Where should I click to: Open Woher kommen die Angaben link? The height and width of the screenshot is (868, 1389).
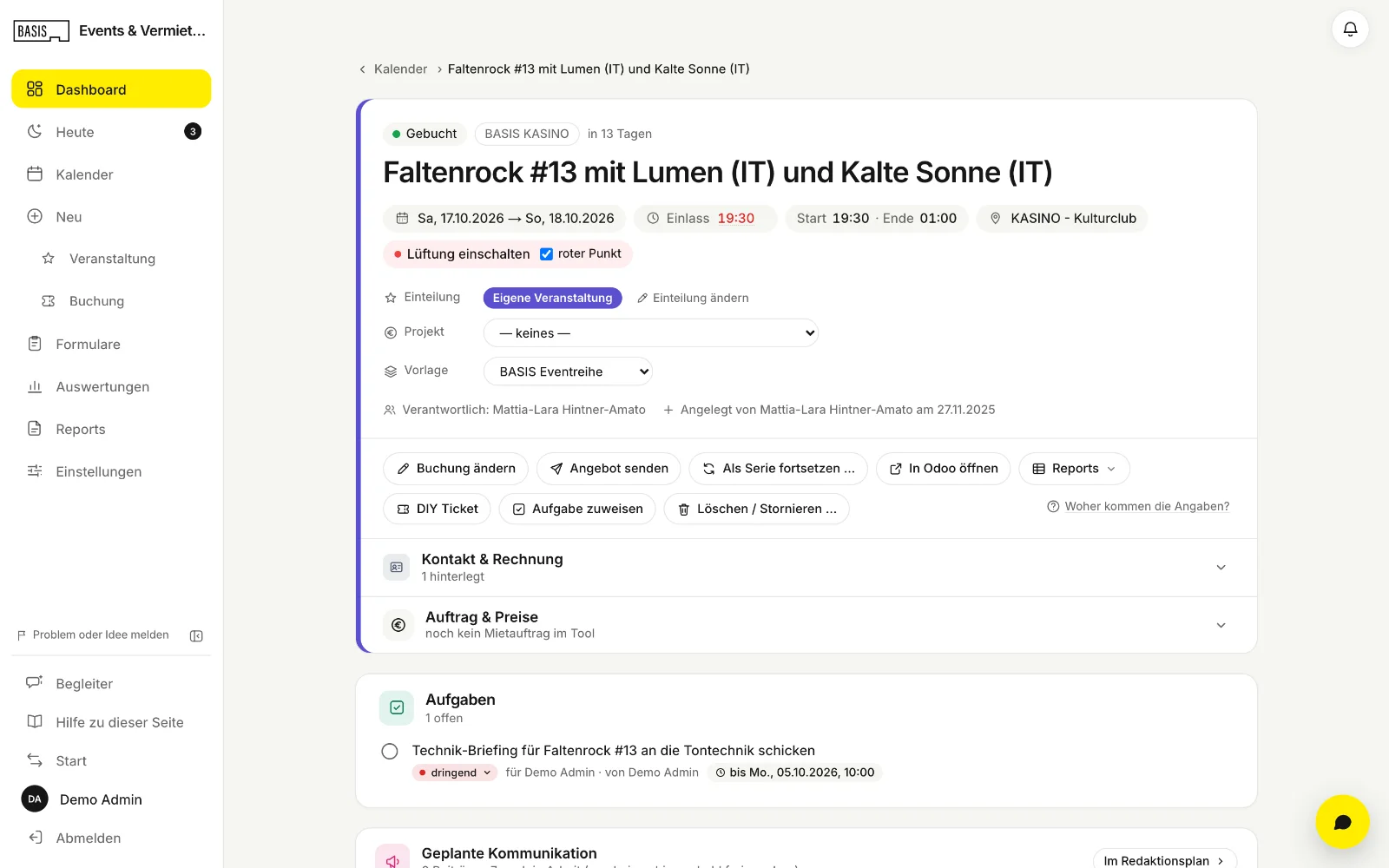click(1138, 507)
